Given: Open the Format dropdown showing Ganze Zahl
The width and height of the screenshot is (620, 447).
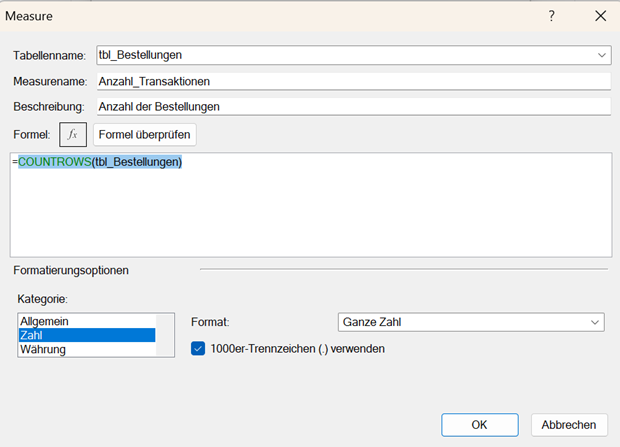Looking at the screenshot, I should 470,322.
